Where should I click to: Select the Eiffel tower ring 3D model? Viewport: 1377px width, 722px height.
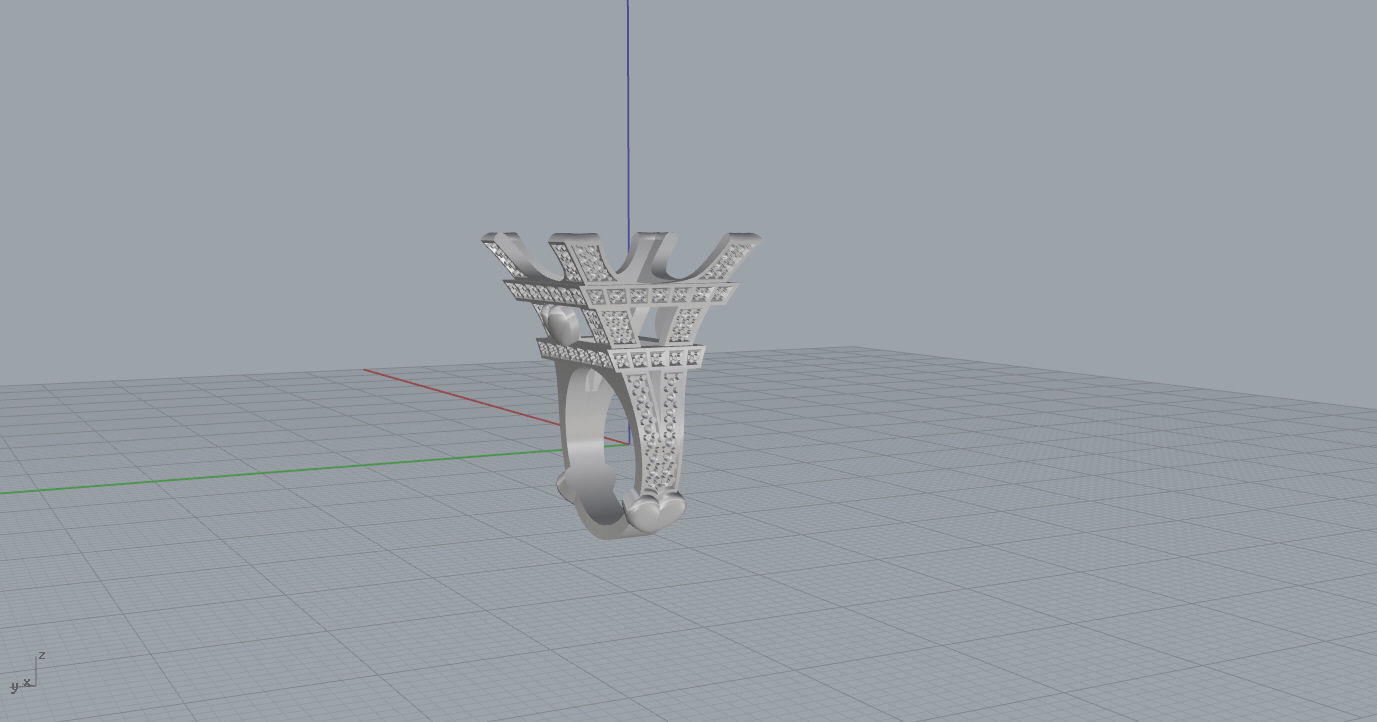click(621, 384)
